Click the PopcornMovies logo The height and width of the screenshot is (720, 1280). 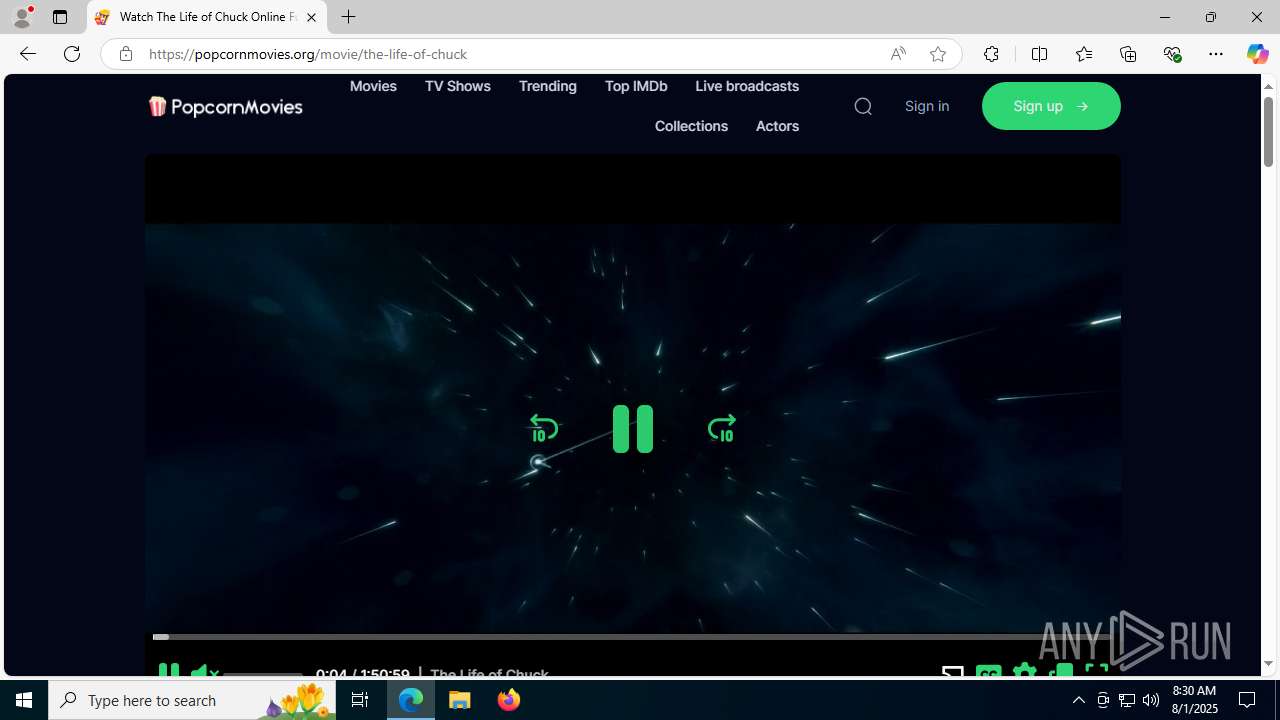pyautogui.click(x=225, y=106)
